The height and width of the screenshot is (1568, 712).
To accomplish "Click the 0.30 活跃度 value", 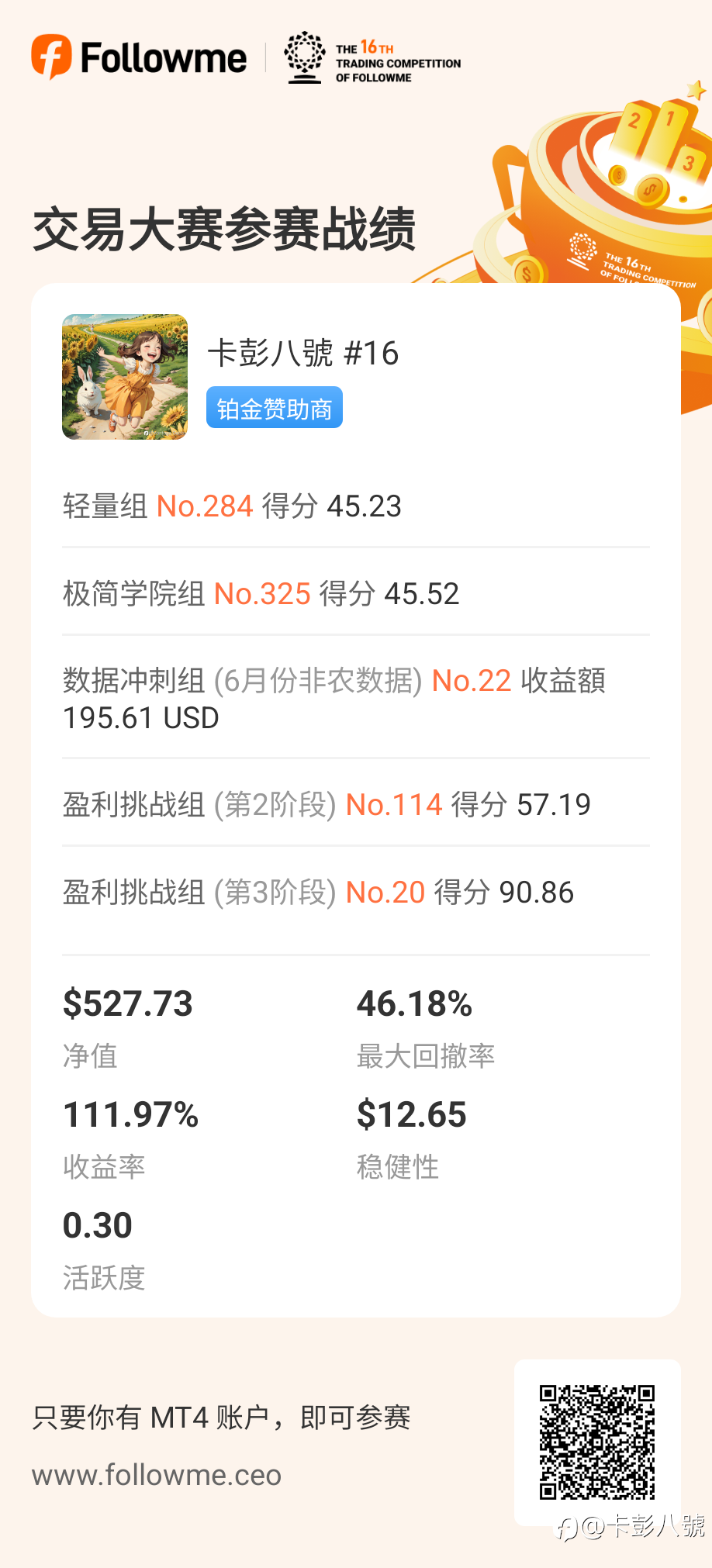I will [98, 1225].
